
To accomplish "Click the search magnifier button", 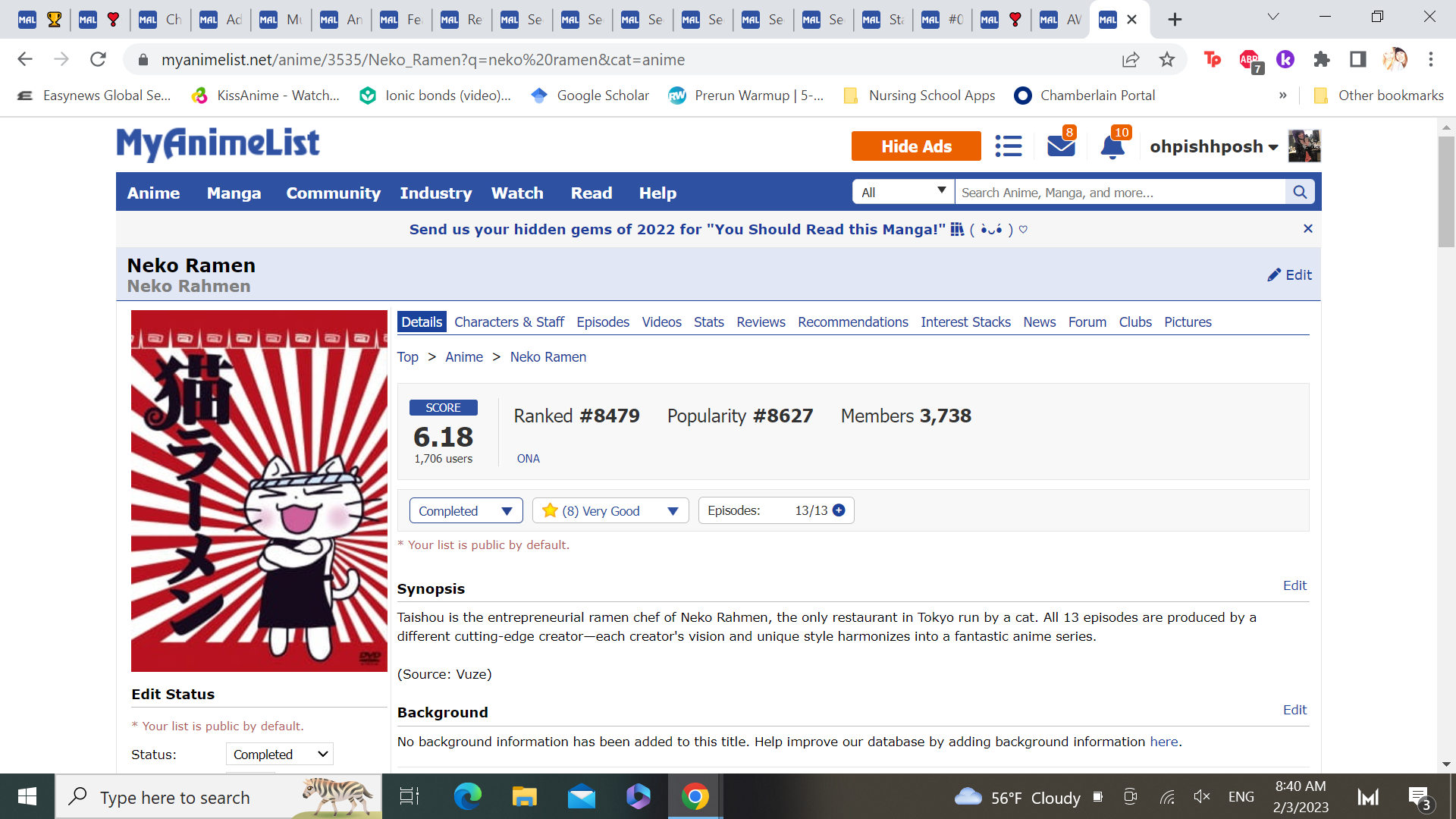I will click(1300, 193).
